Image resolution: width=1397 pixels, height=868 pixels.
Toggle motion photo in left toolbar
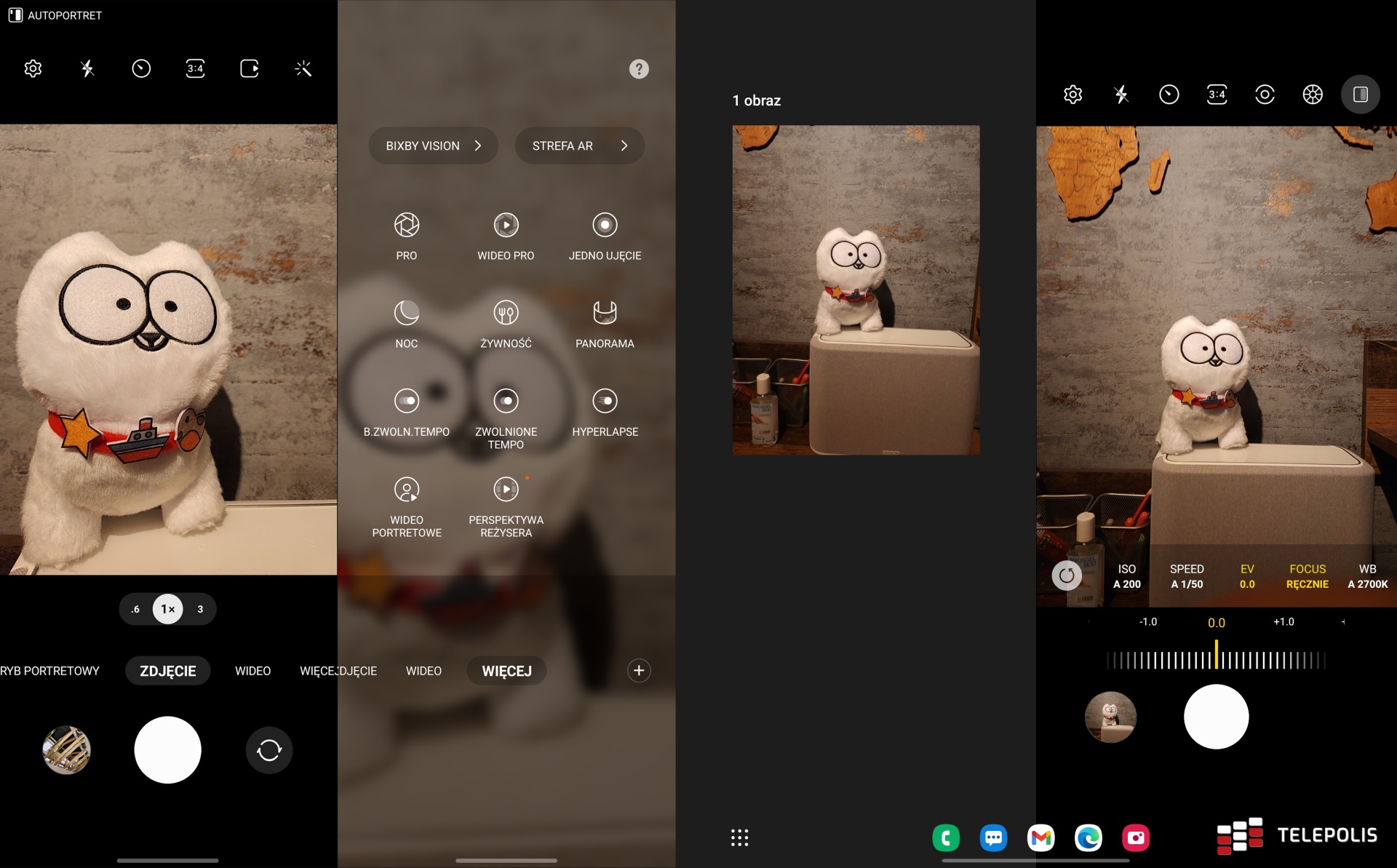(x=250, y=69)
